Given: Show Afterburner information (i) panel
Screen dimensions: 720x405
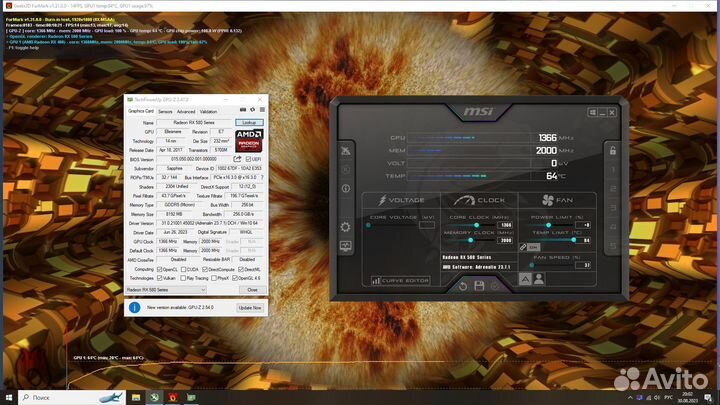Looking at the screenshot, I should point(346,188).
